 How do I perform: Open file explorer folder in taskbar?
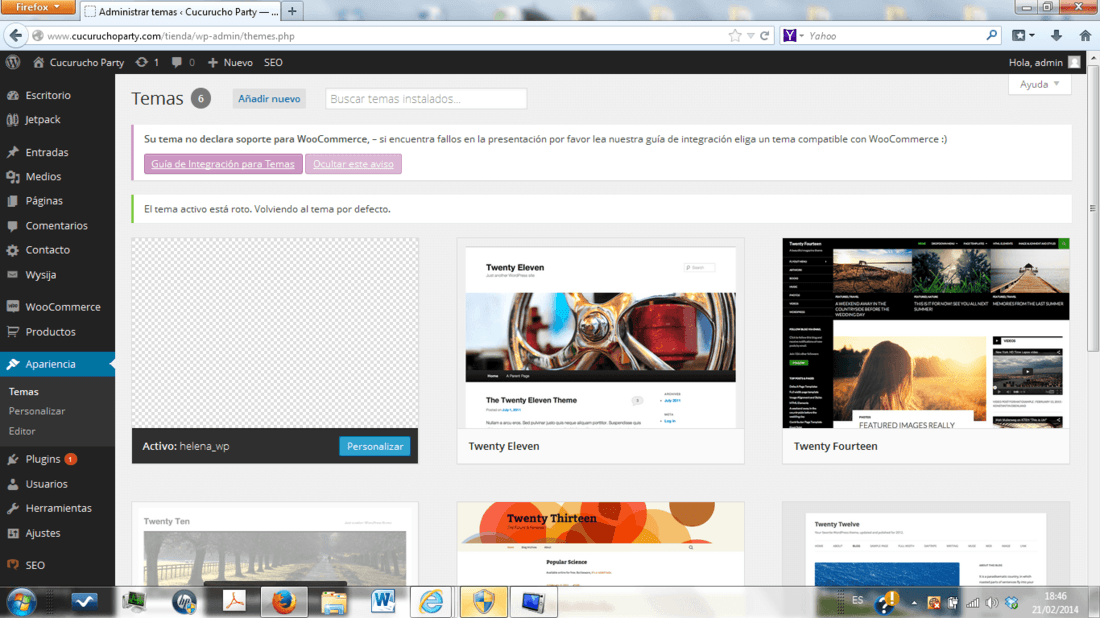click(334, 602)
